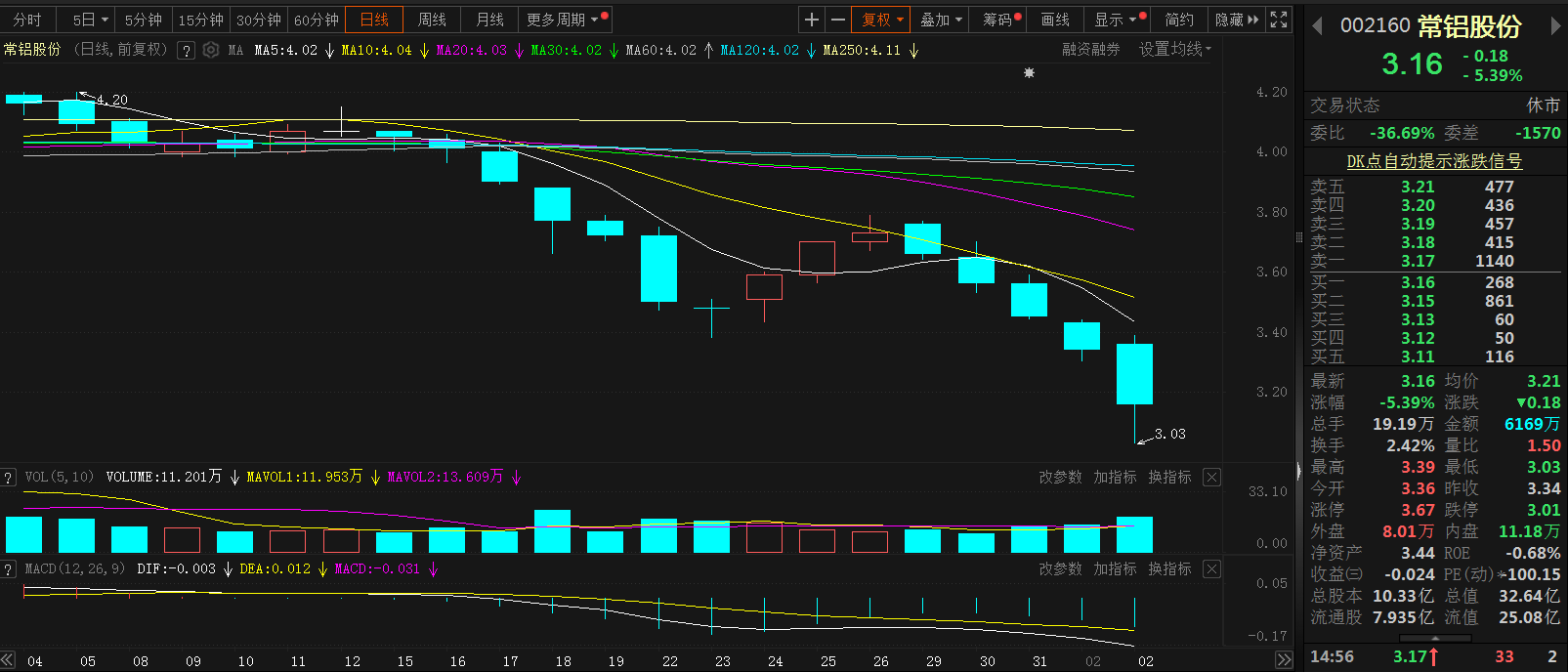1568x672 pixels.
Task: Select the 60分钟 period tab
Action: (316, 20)
